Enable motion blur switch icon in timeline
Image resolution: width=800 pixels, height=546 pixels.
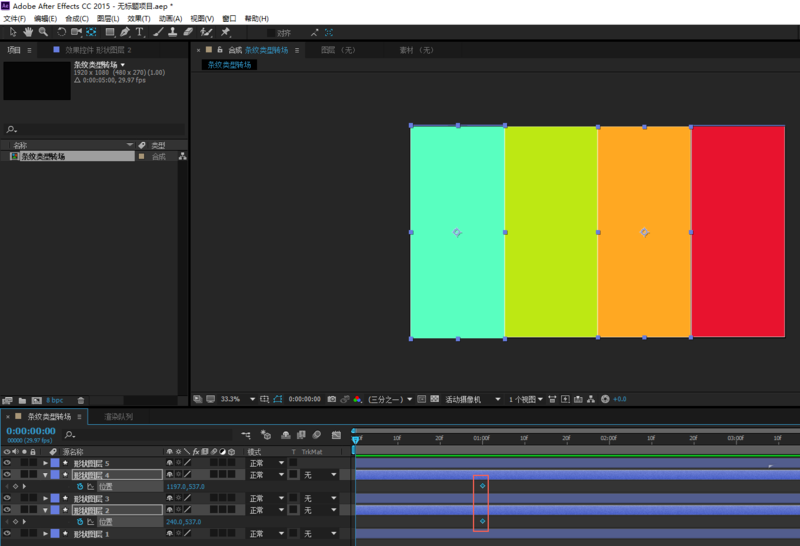[x=316, y=435]
